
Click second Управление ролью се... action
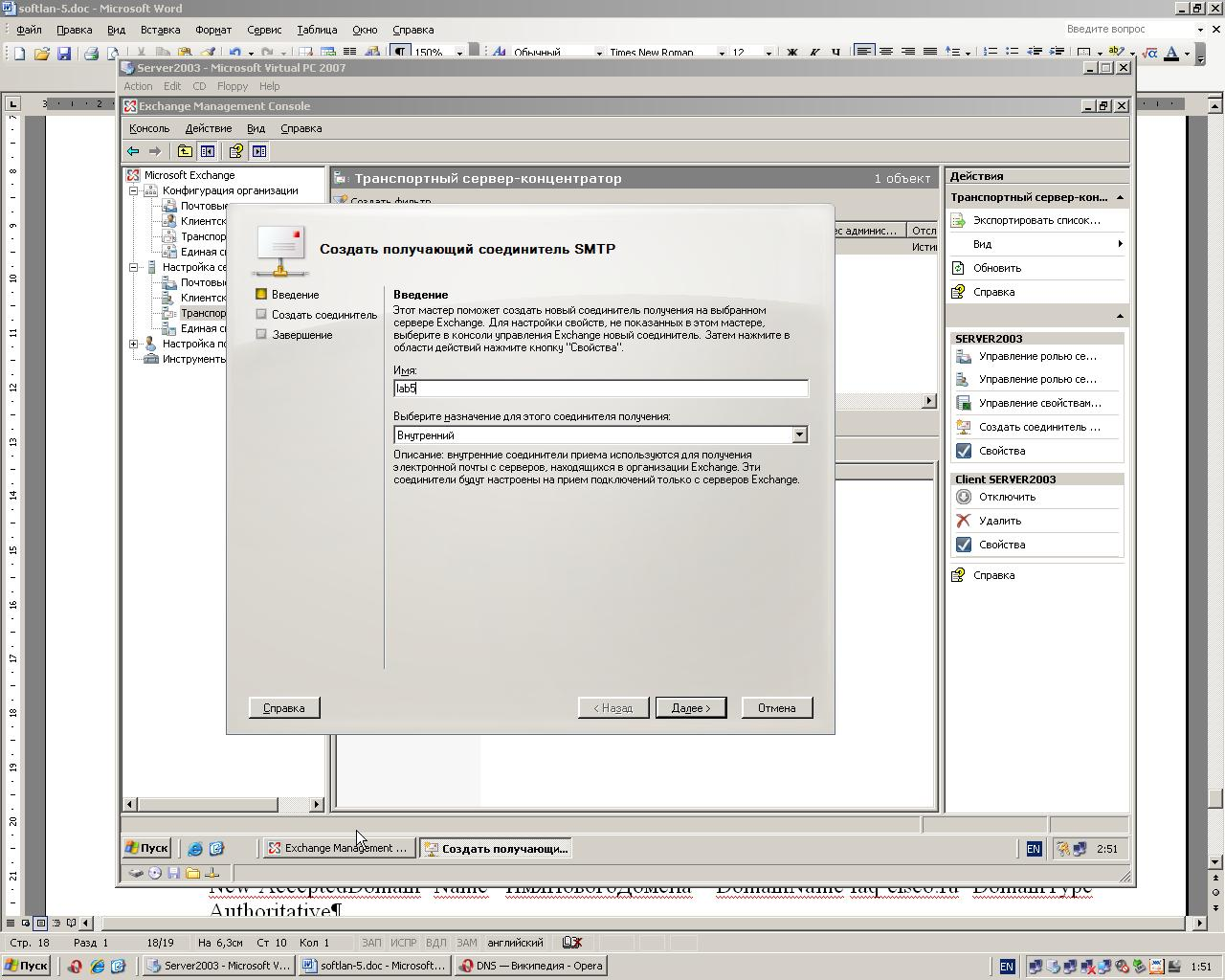click(x=1037, y=379)
